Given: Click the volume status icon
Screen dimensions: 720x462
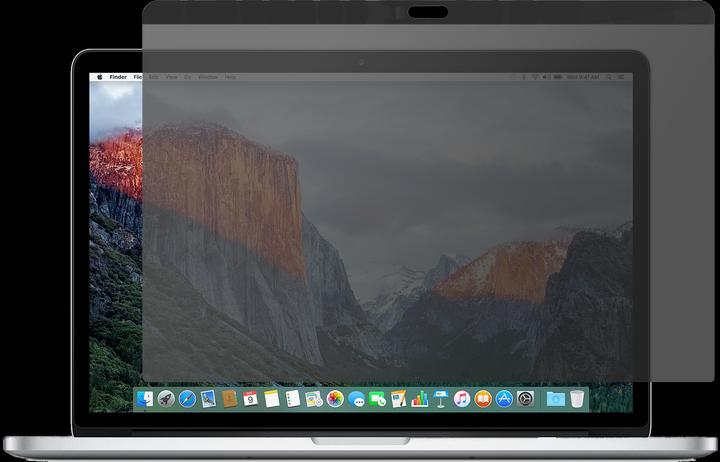Looking at the screenshot, I should click(x=546, y=77).
